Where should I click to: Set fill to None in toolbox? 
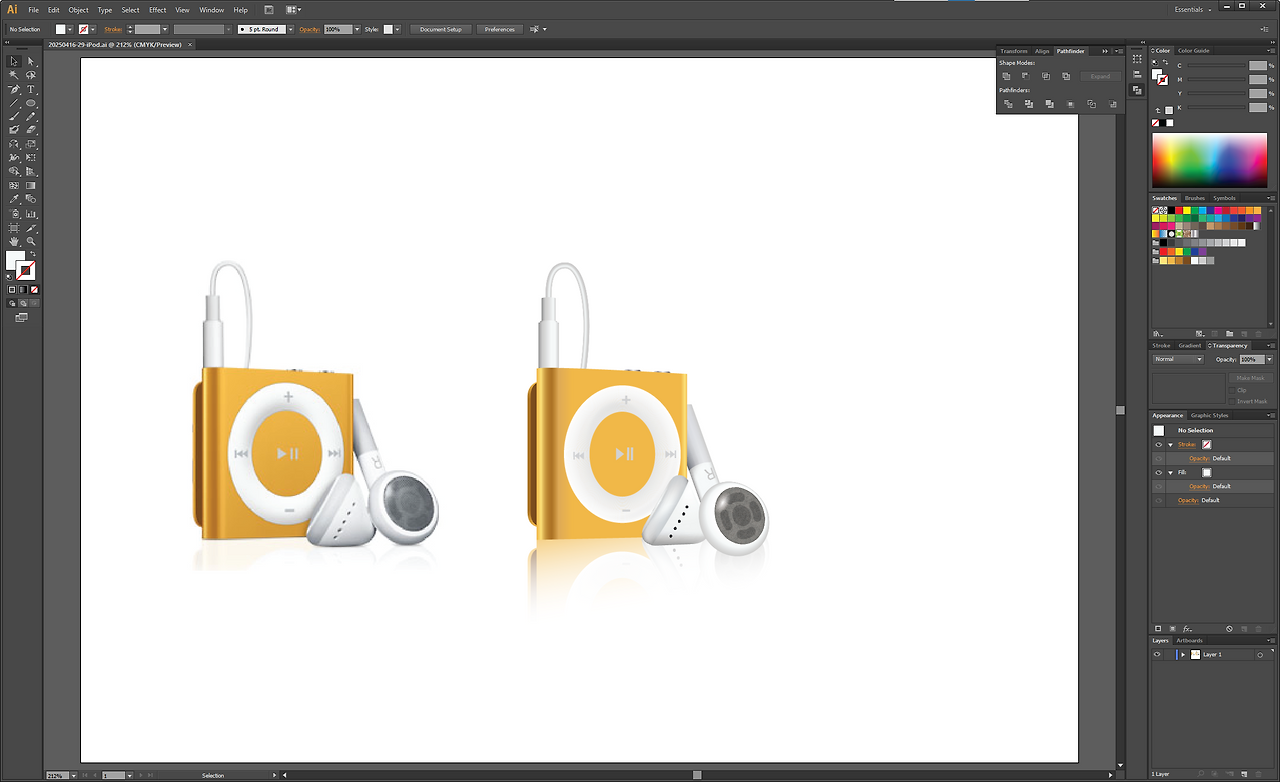click(33, 289)
